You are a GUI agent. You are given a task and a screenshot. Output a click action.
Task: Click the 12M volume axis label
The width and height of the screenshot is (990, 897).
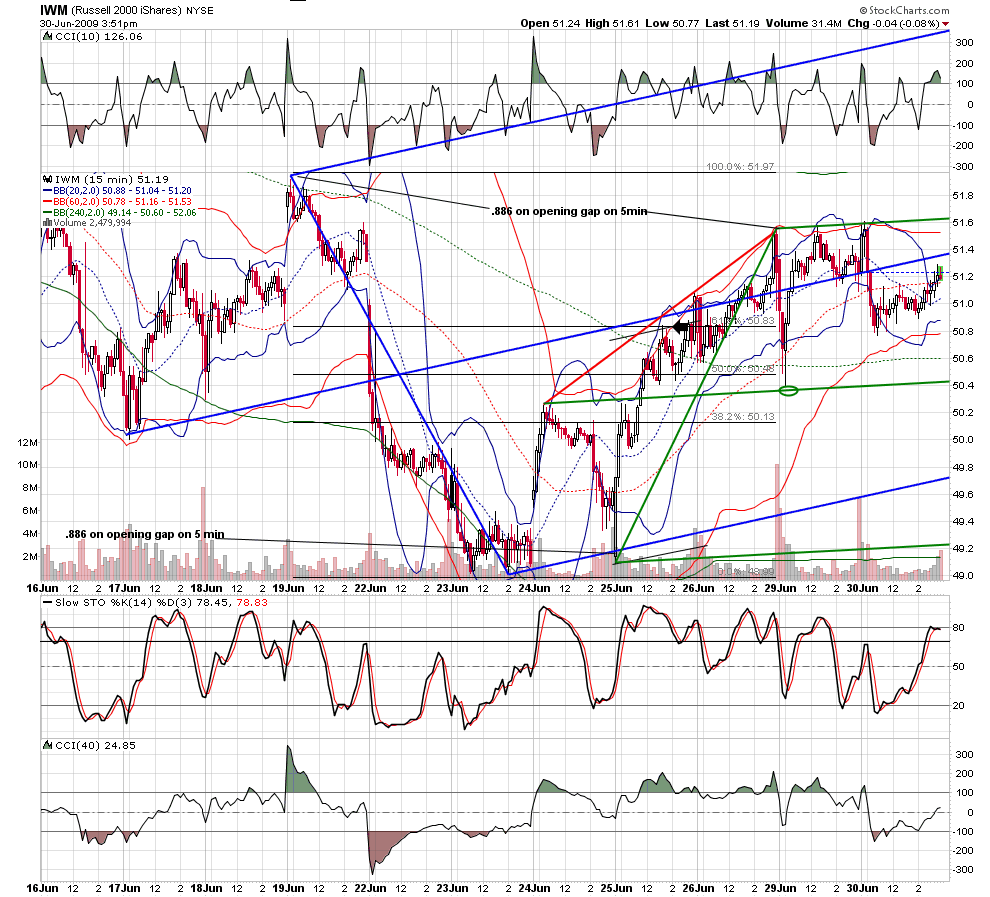click(x=28, y=442)
